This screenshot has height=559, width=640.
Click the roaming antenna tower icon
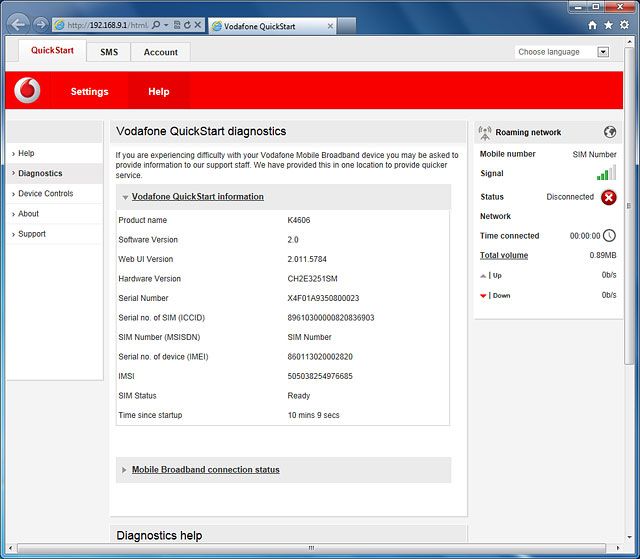485,132
